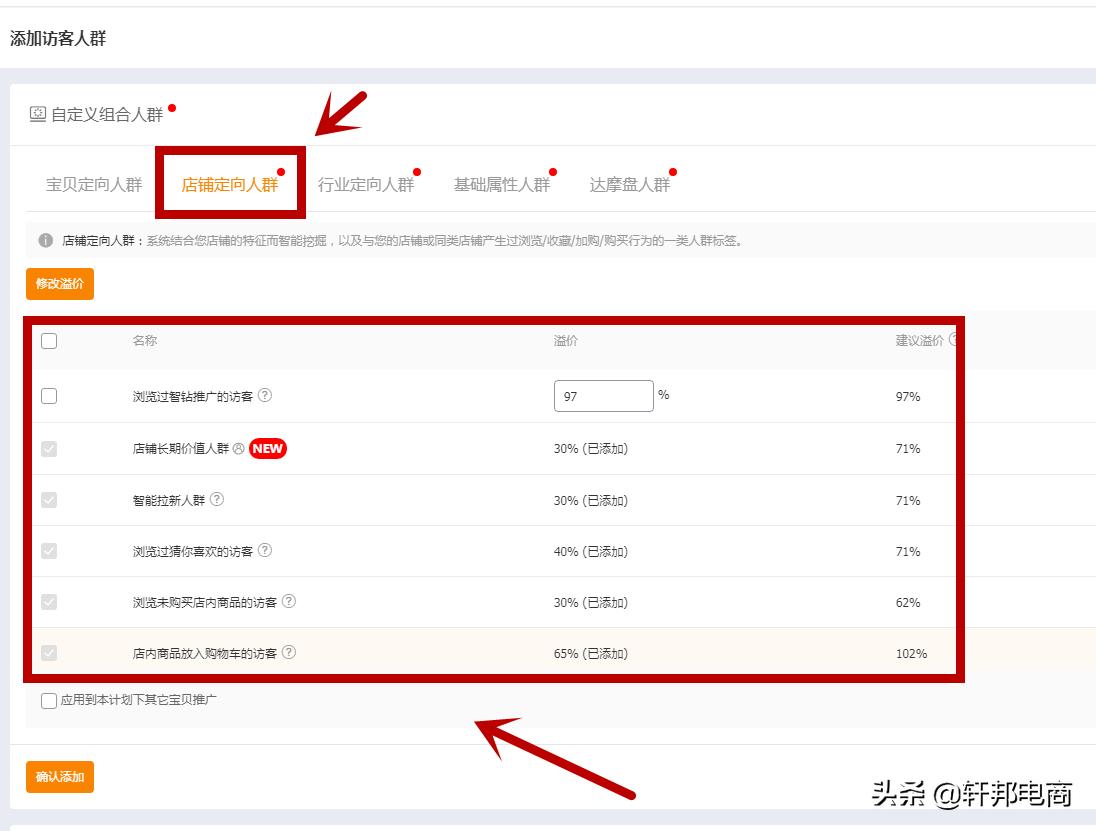Click the 修改溢价 button
1096x831 pixels.
point(60,284)
